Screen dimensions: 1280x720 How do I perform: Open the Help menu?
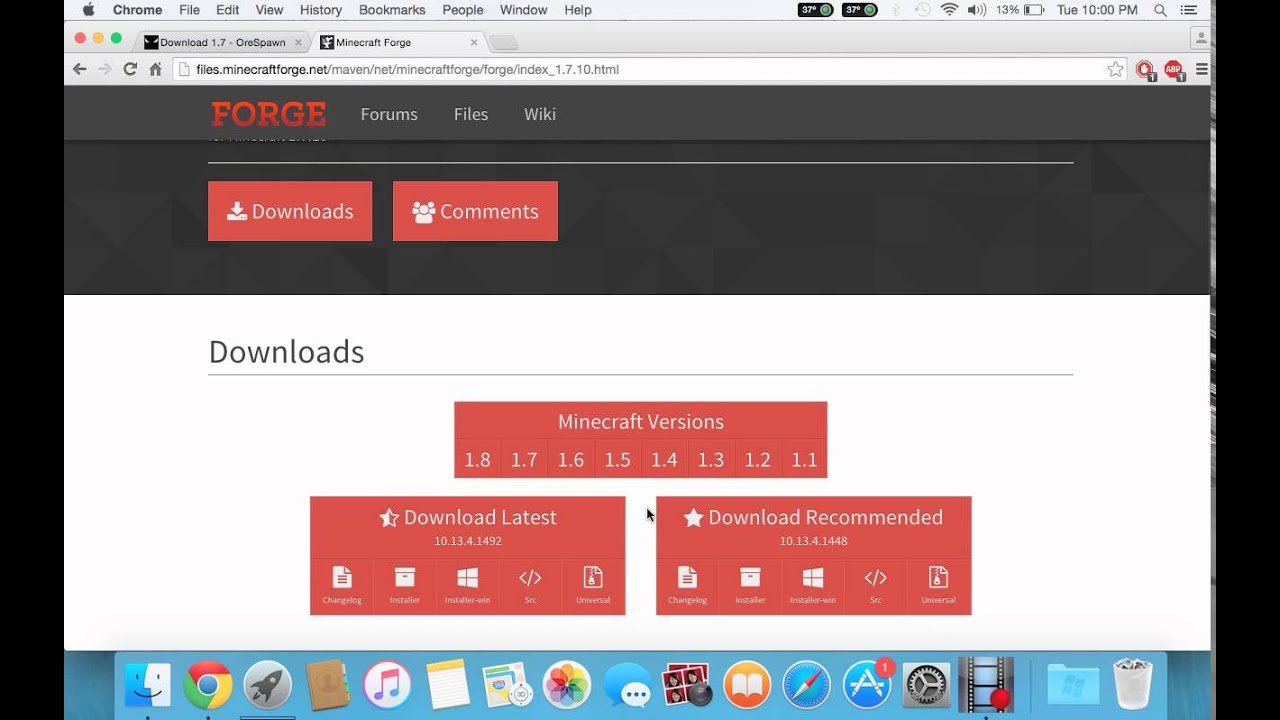[578, 10]
